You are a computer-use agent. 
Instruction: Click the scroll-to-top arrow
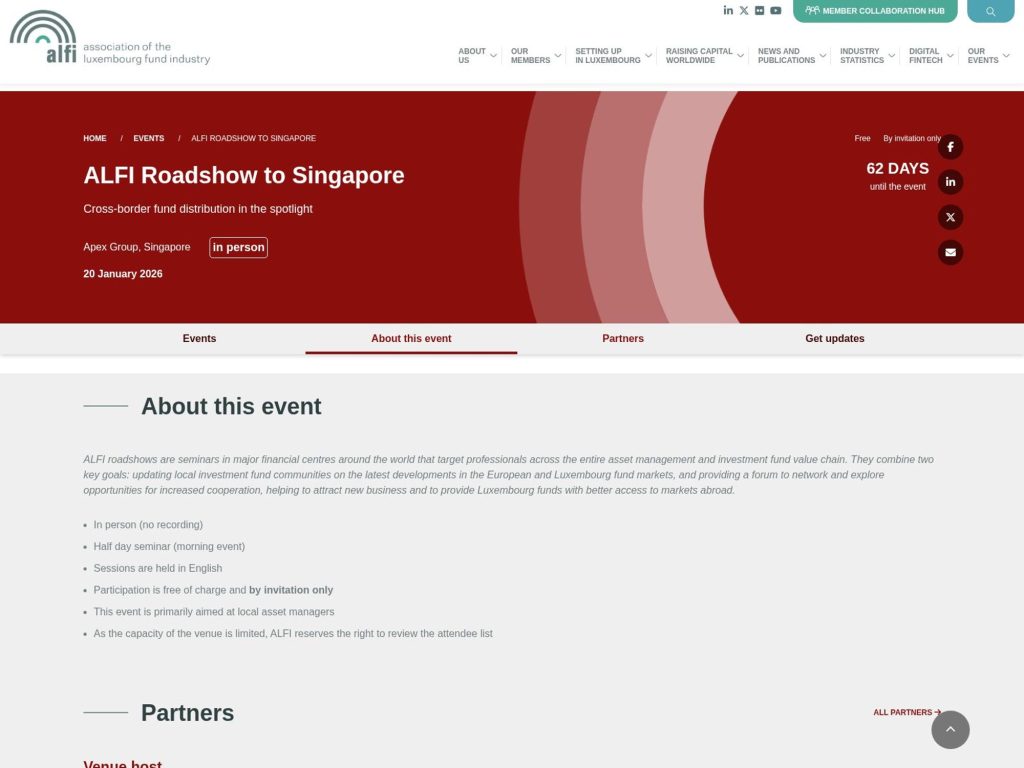pyautogui.click(x=950, y=729)
